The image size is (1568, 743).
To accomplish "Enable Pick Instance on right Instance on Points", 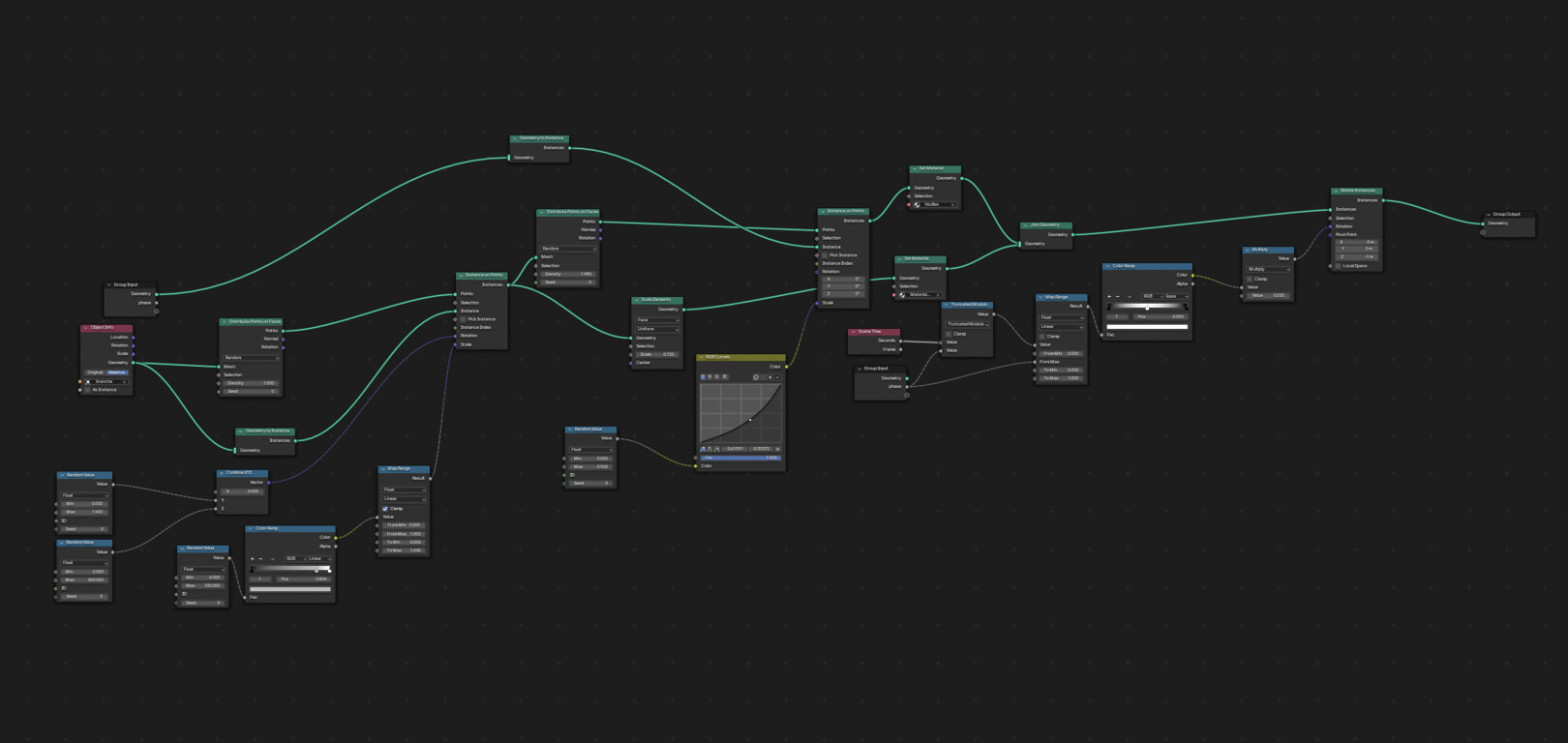I will (x=825, y=255).
